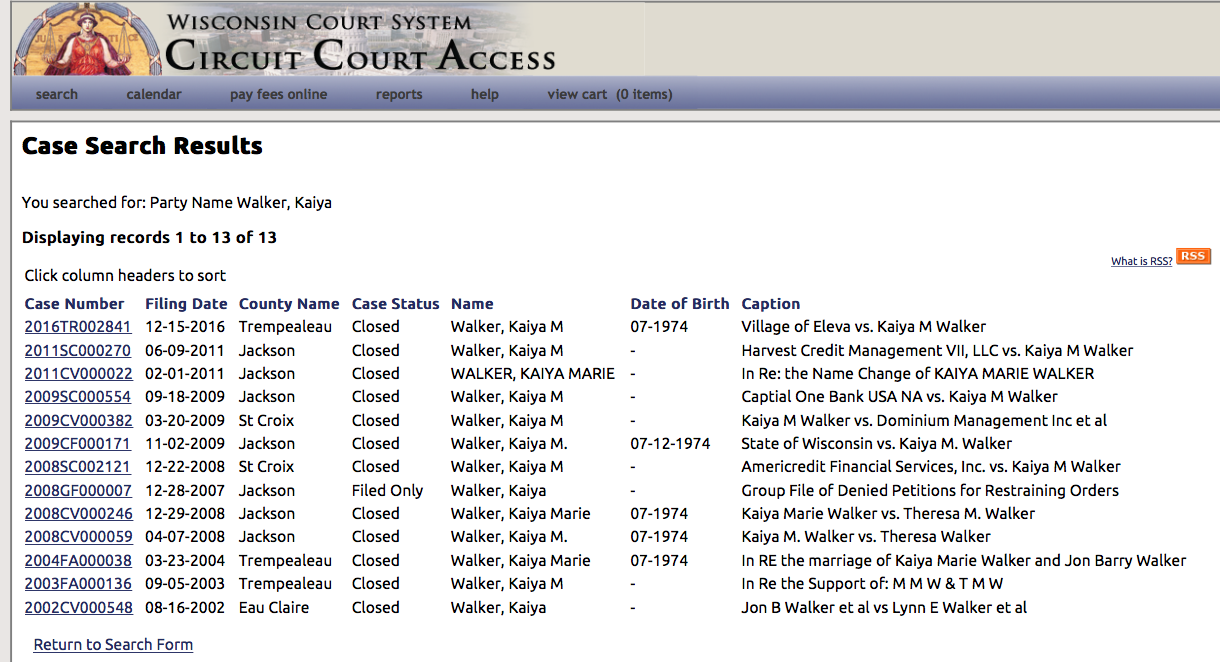Click the orange RSS feed icon
This screenshot has height=662, width=1220.
point(1193,257)
